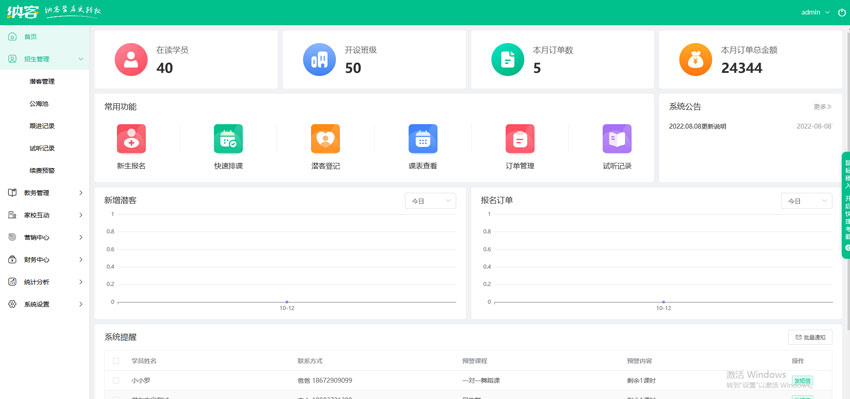Image resolution: width=850 pixels, height=399 pixels.
Task: Collapse the 招生管理 menu chevron
Action: [x=81, y=59]
